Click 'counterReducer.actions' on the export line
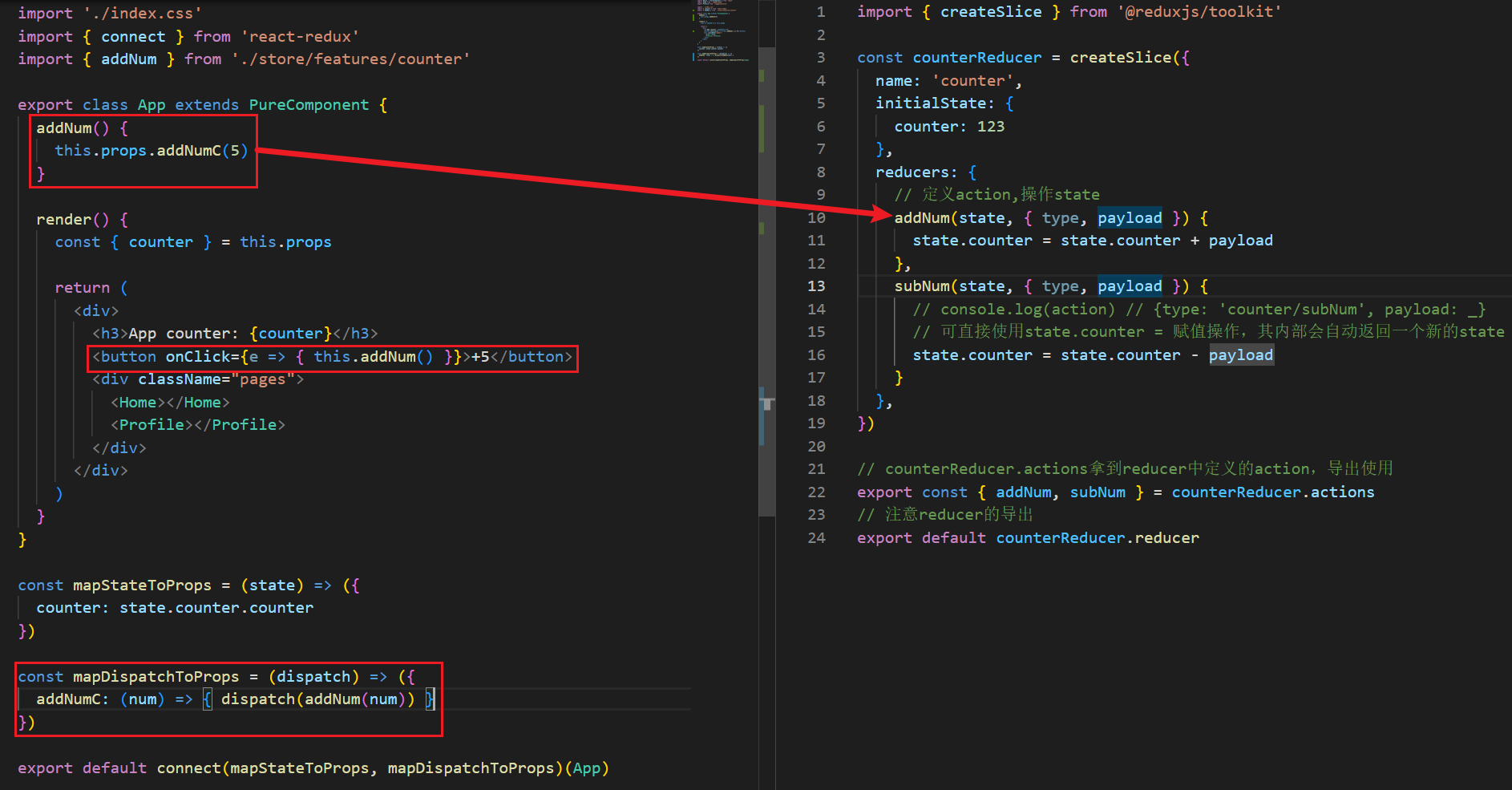 click(1273, 492)
